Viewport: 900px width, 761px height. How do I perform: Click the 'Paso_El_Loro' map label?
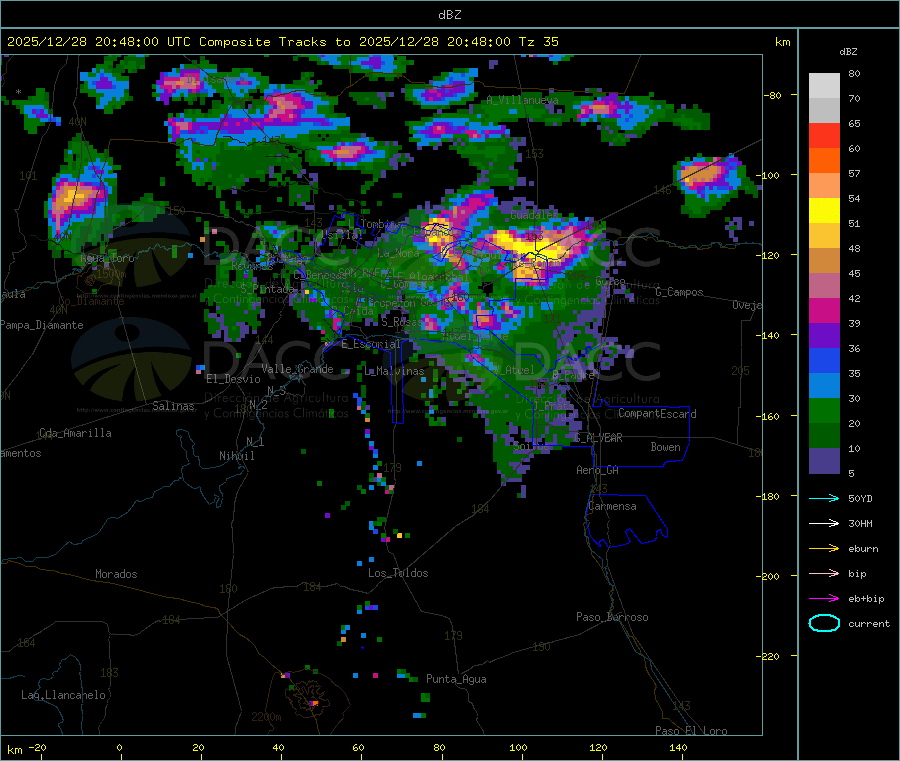point(692,731)
